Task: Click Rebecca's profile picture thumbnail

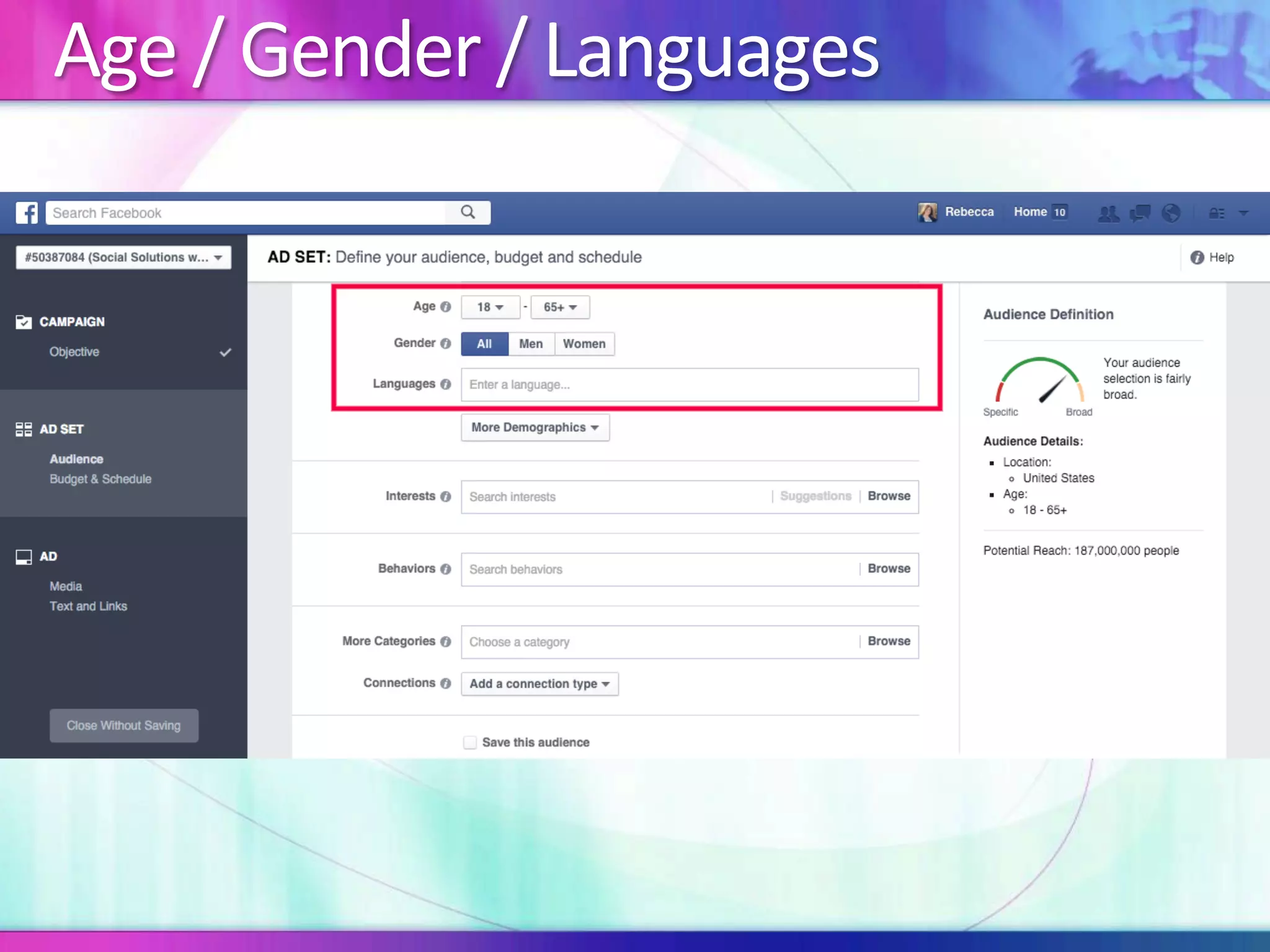Action: pyautogui.click(x=928, y=213)
